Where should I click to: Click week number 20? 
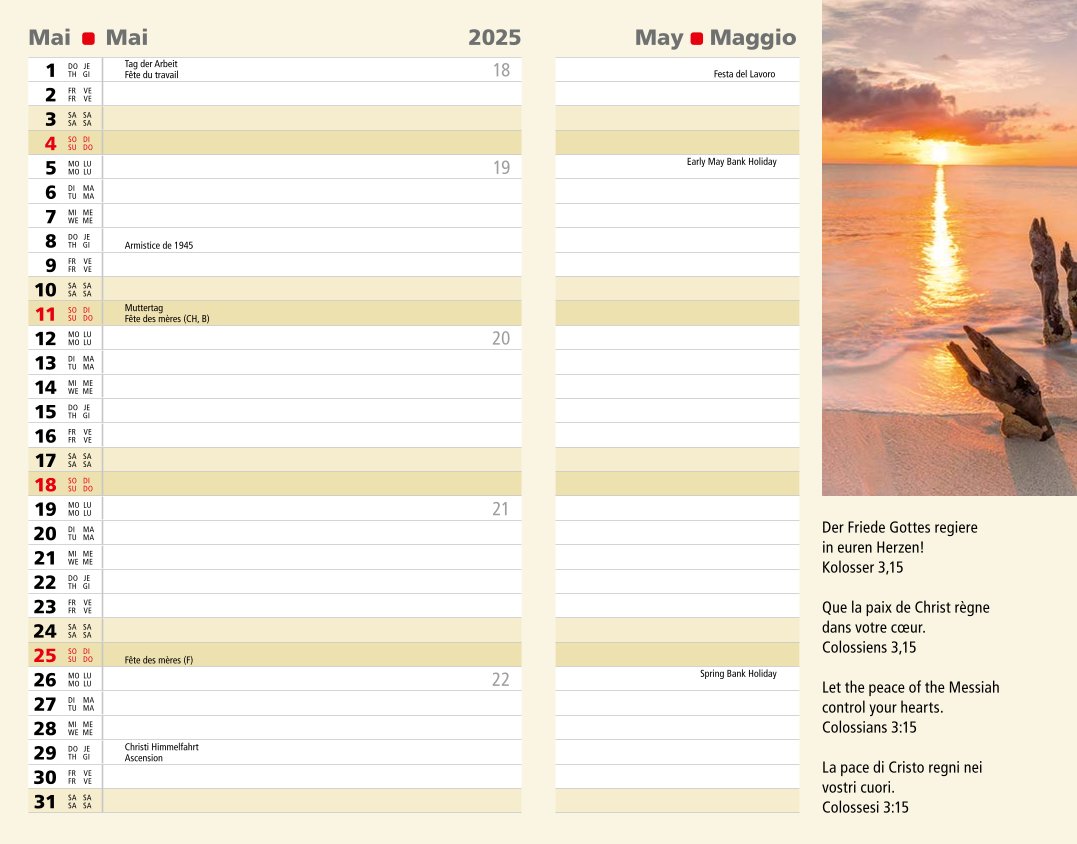pos(500,339)
